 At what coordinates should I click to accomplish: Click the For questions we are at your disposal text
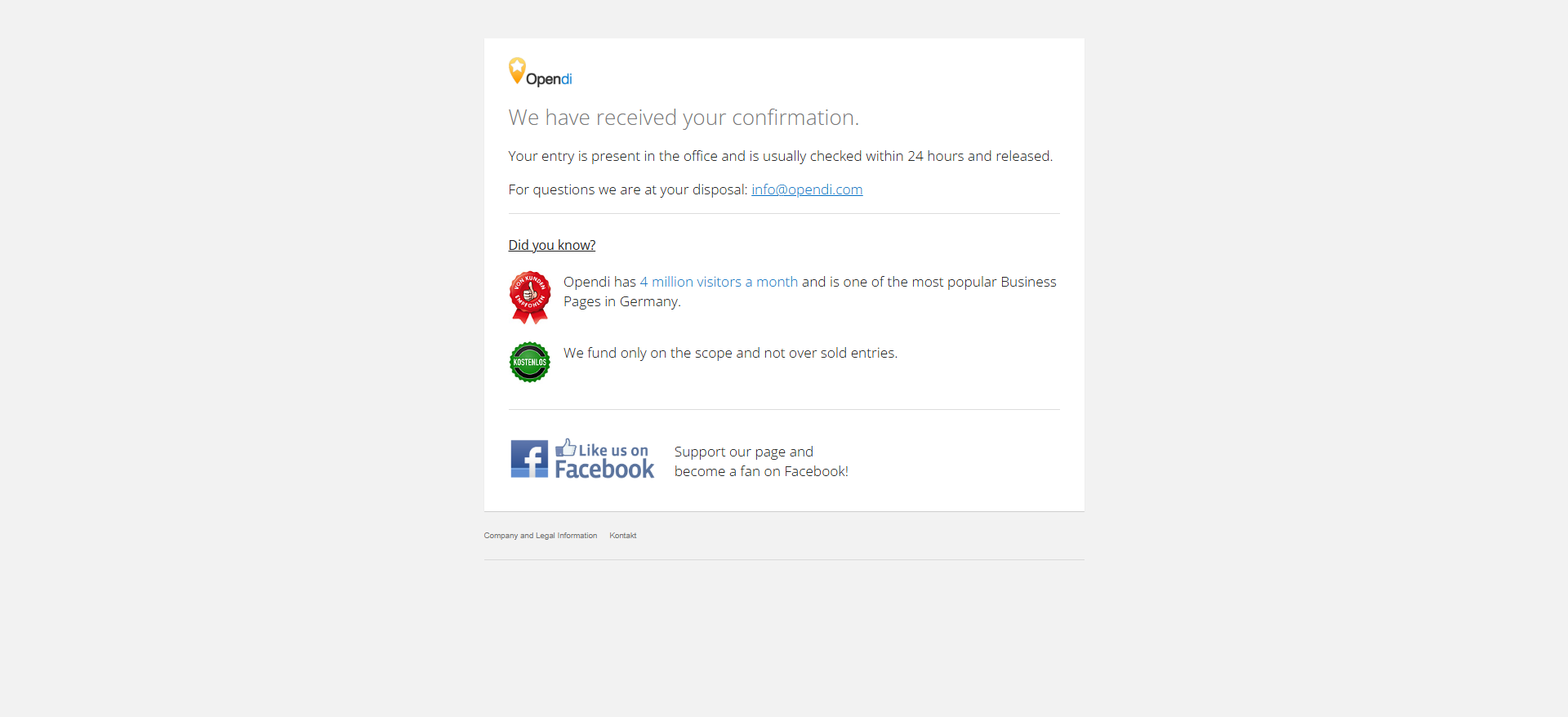click(x=627, y=189)
